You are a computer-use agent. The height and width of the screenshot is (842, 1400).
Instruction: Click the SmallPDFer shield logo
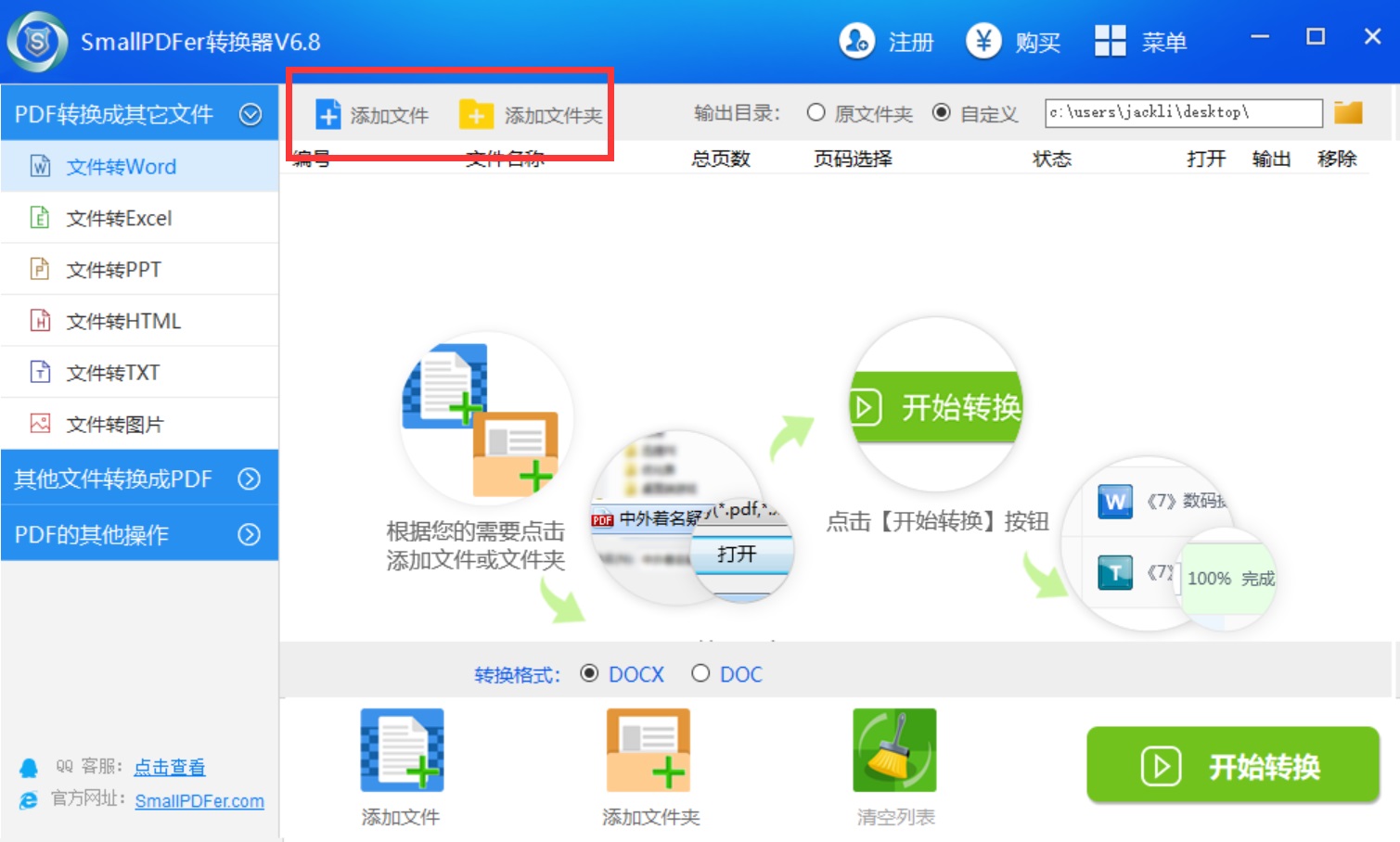pos(37,42)
